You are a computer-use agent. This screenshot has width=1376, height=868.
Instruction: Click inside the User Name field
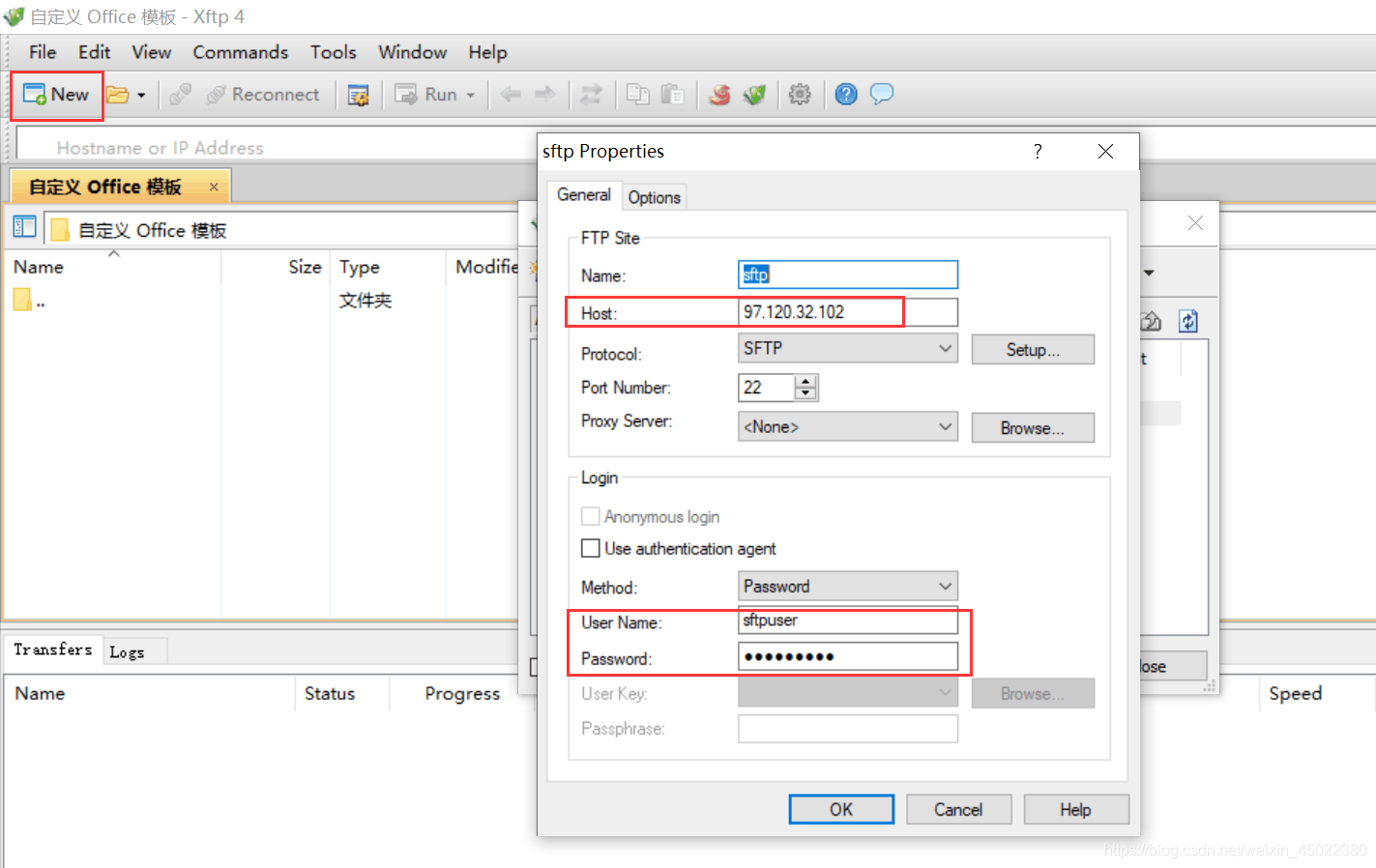point(848,621)
